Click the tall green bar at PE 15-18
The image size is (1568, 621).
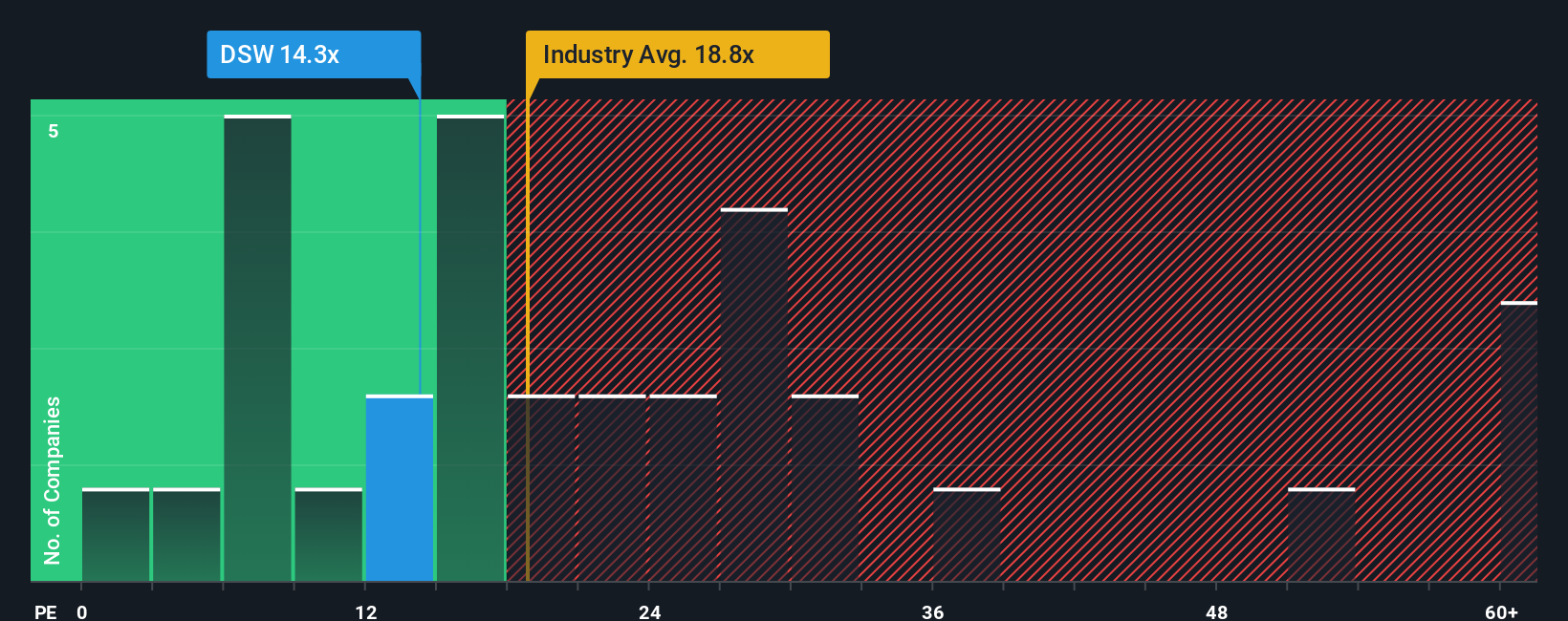470,348
